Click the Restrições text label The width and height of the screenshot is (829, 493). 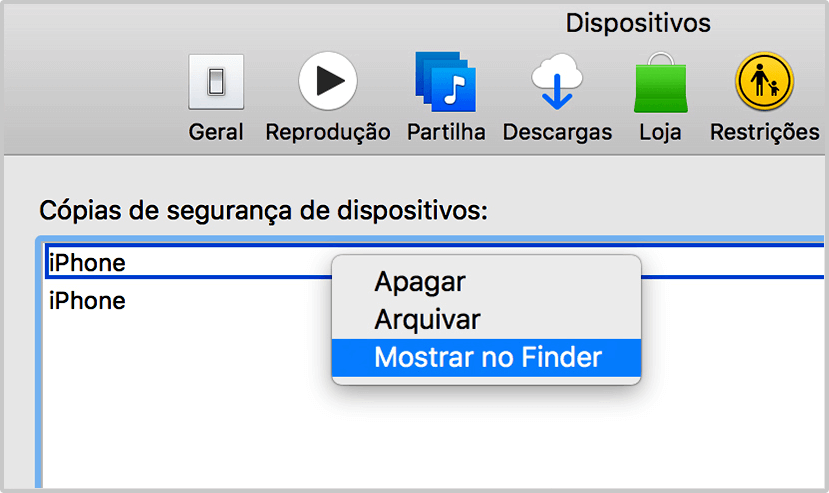pos(764,132)
